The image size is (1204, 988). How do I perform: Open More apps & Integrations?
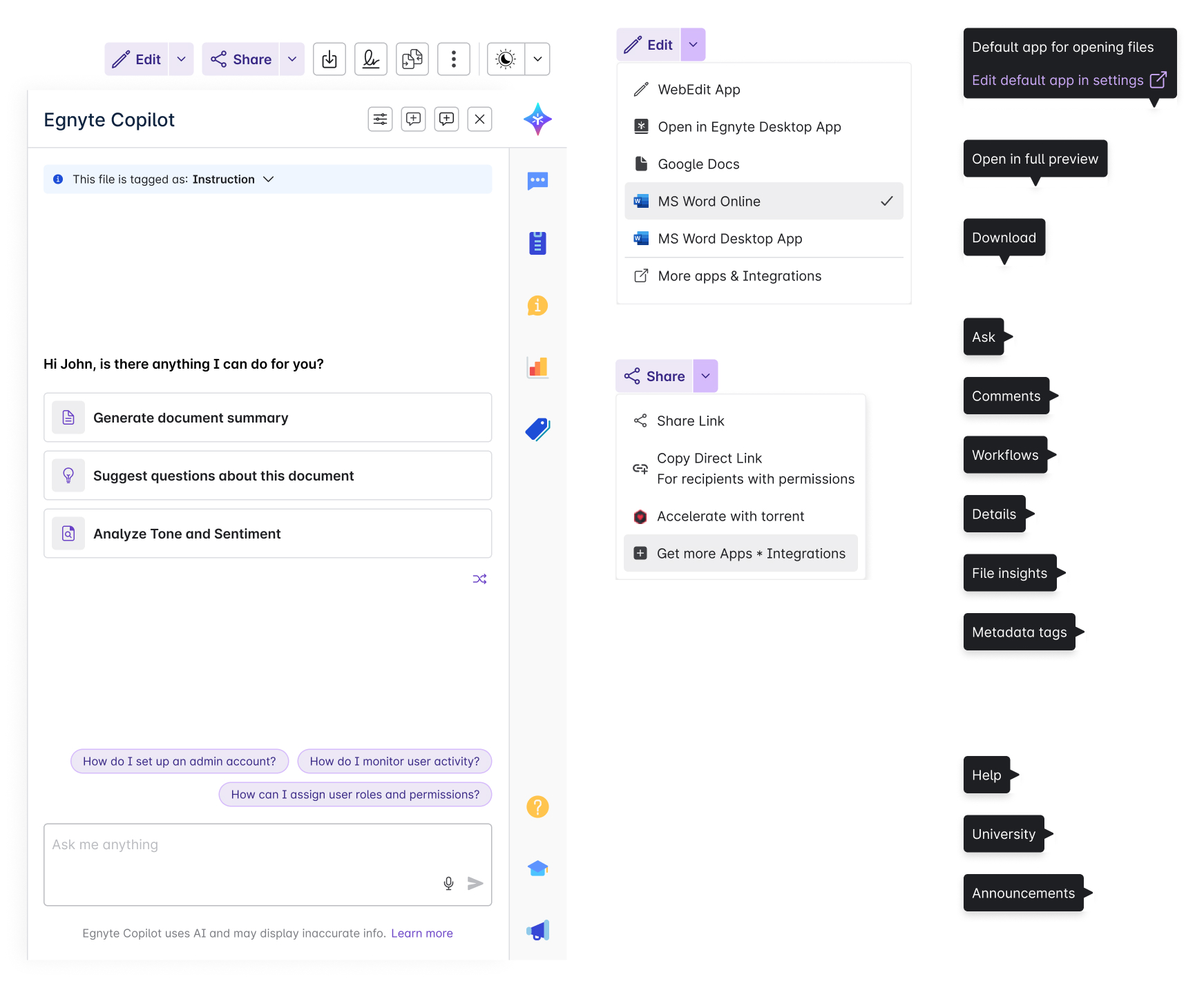pyautogui.click(x=764, y=276)
